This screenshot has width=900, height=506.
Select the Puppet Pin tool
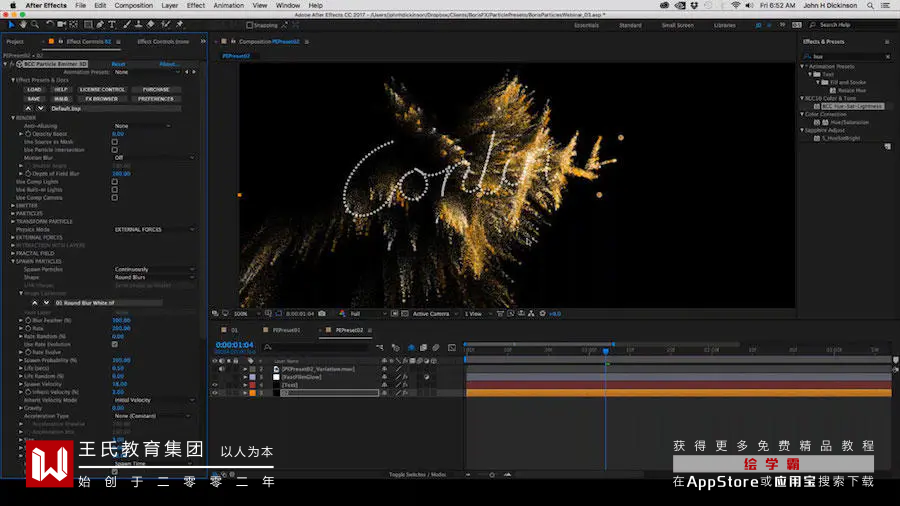(179, 25)
